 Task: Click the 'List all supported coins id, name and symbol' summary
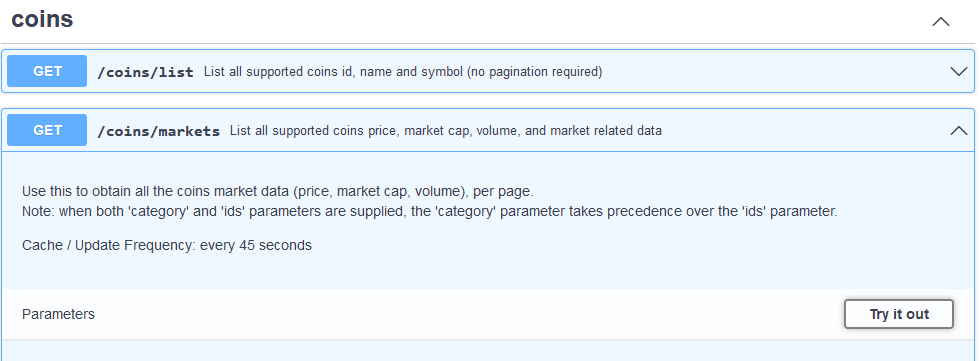pos(403,72)
